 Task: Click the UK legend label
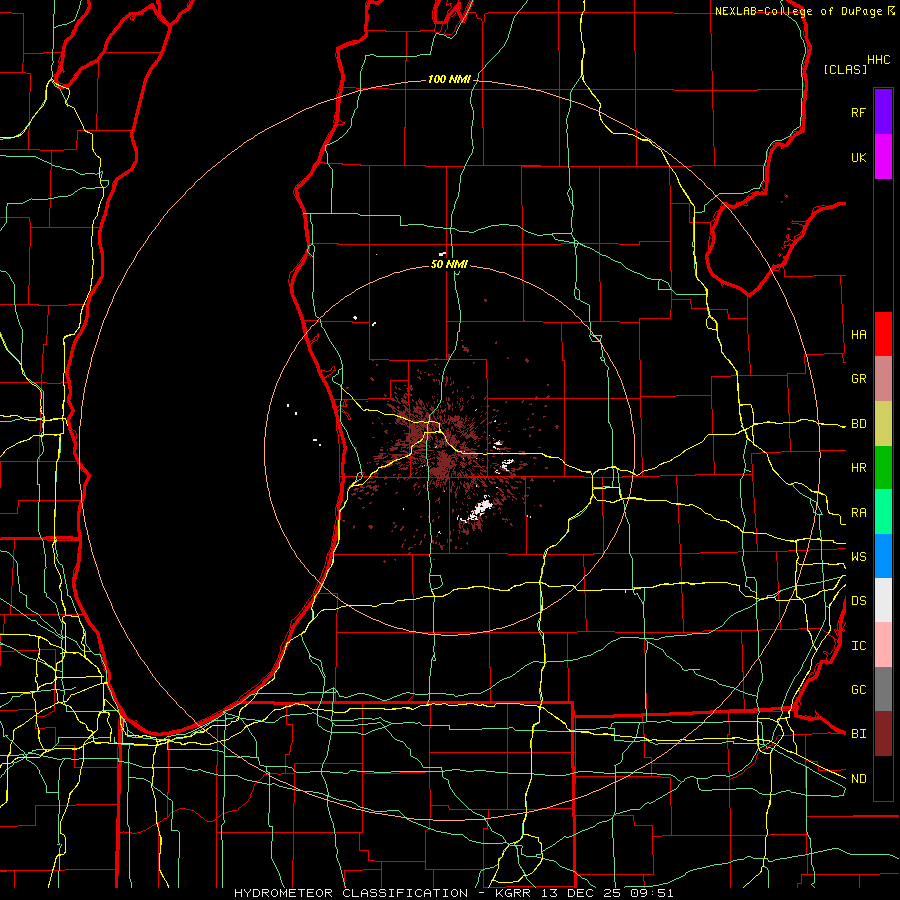pyautogui.click(x=858, y=157)
